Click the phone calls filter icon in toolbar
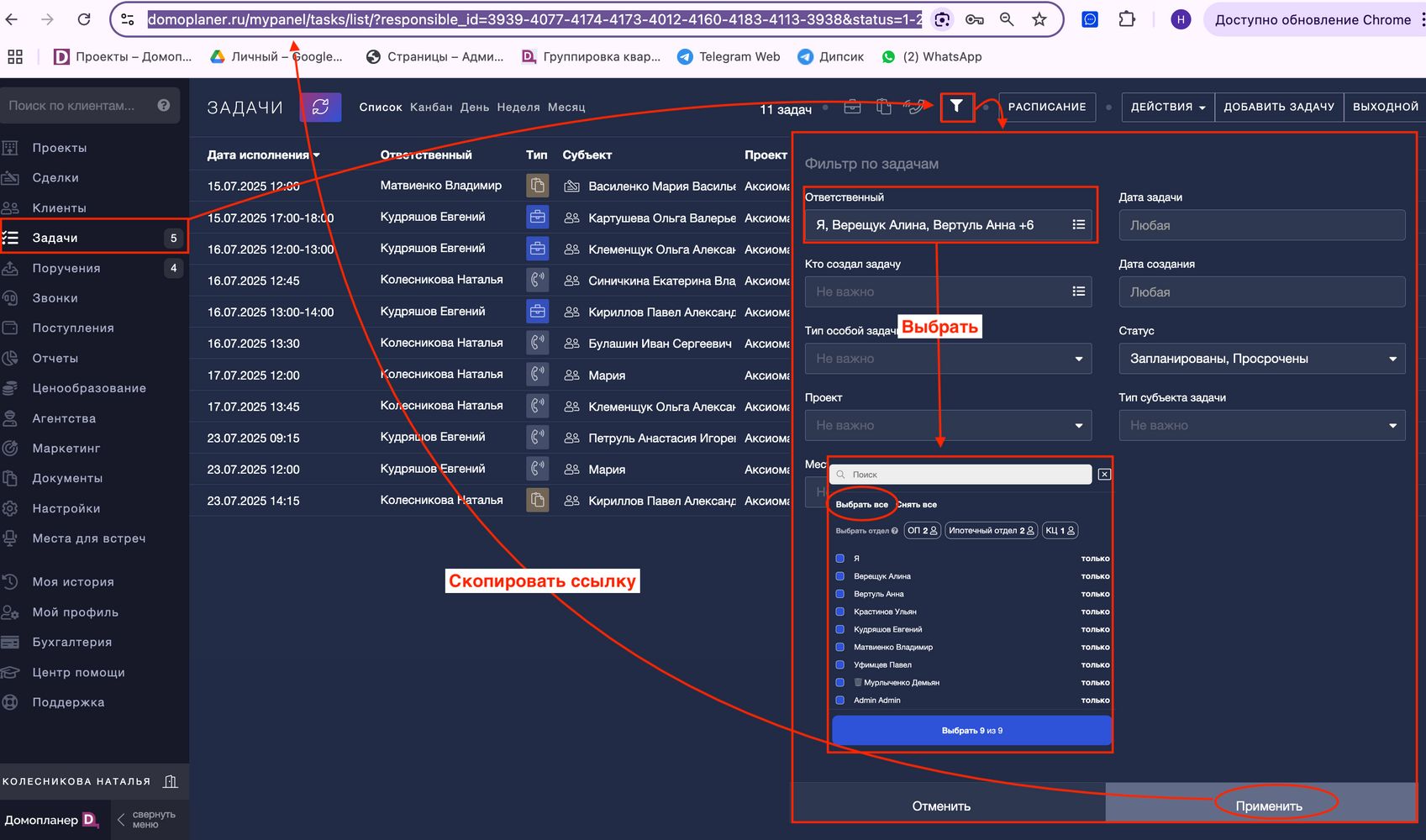The image size is (1426, 840). [914, 107]
